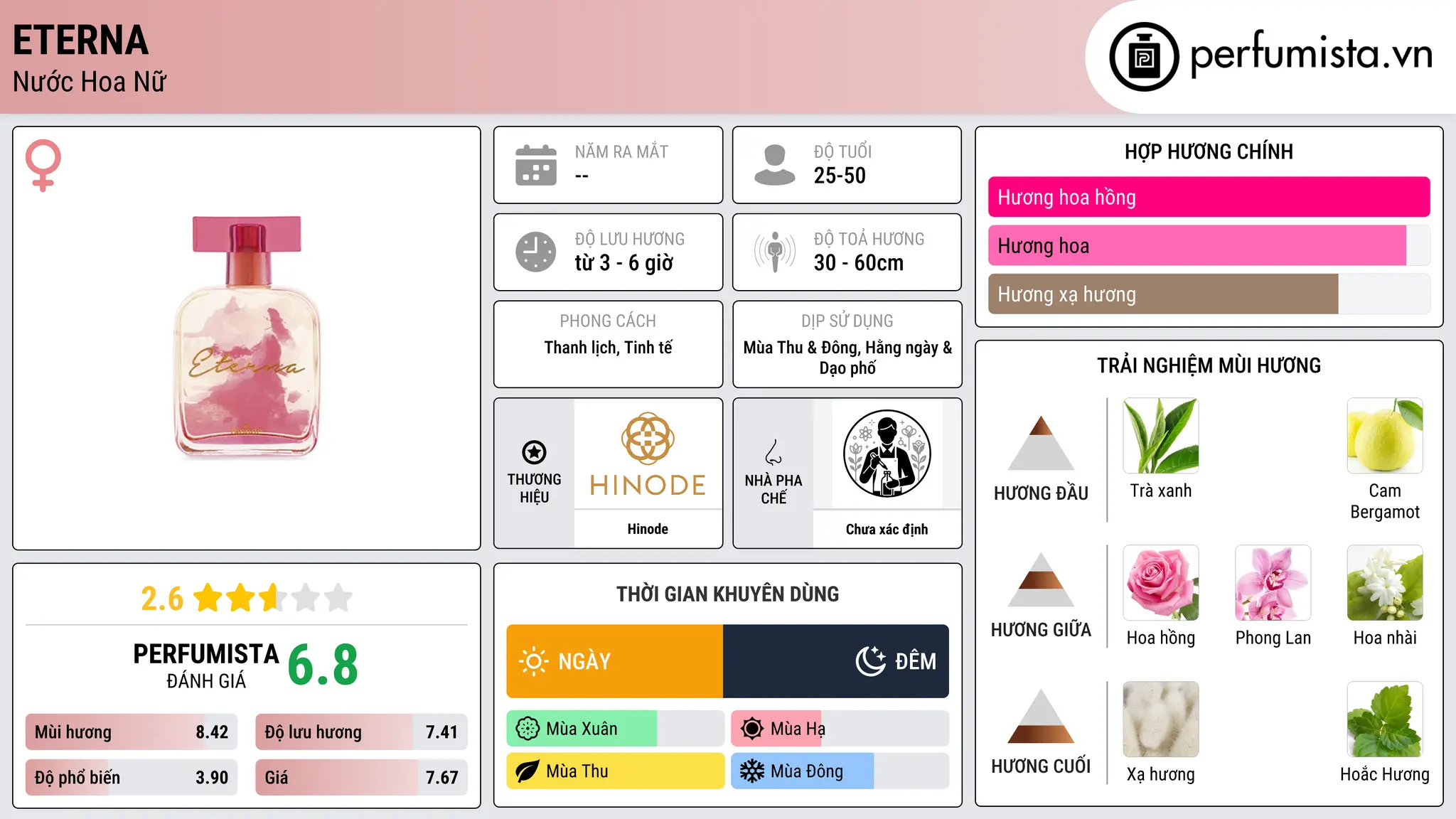Click the Thanh lịch, Tinh tế style text
The width and height of the screenshot is (1456, 819).
pos(608,348)
